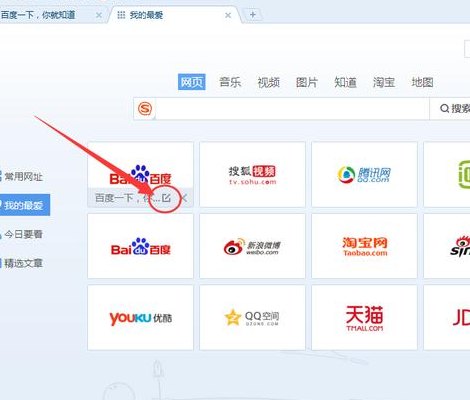This screenshot has height=400, width=470.
Task: Open the Youku 优酷 tile
Action: click(140, 318)
